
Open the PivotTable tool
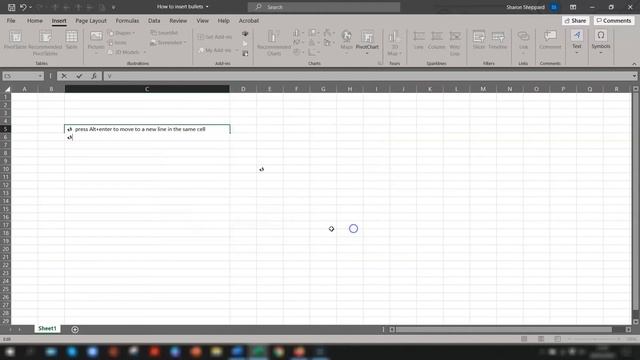coord(15,40)
